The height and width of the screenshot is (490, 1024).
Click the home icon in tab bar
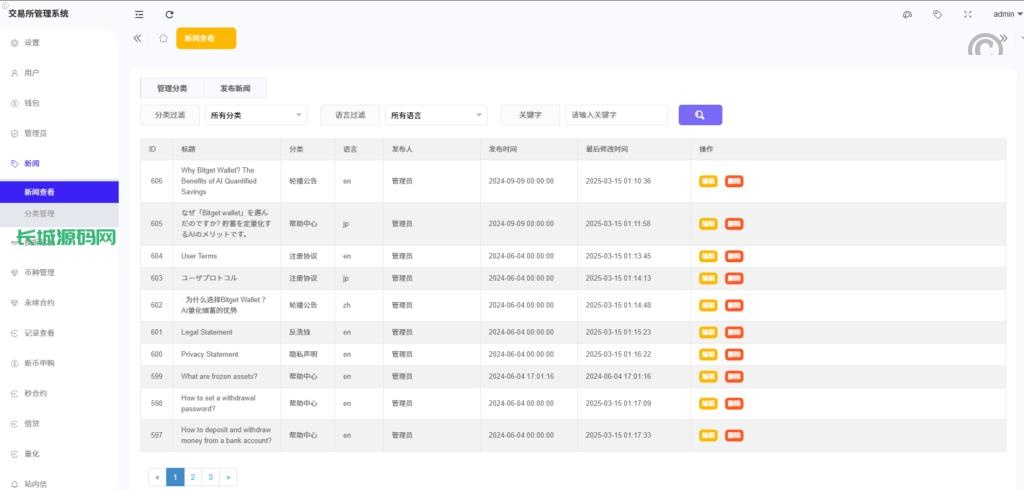coord(163,38)
